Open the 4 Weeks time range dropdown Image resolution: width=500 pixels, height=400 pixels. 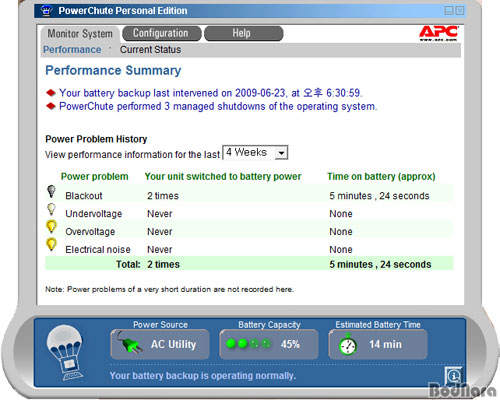[255, 153]
